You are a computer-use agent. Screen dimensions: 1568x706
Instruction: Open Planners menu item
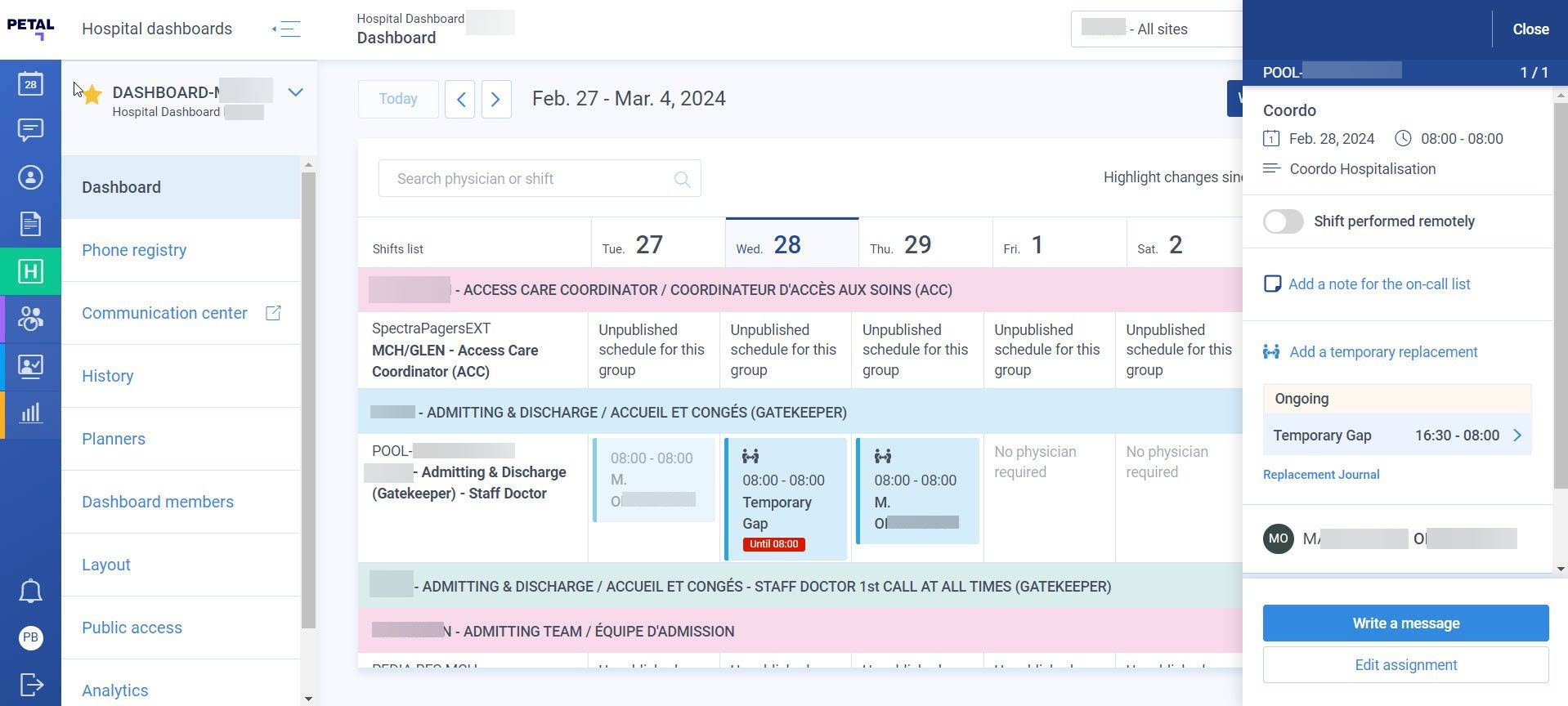point(181,439)
